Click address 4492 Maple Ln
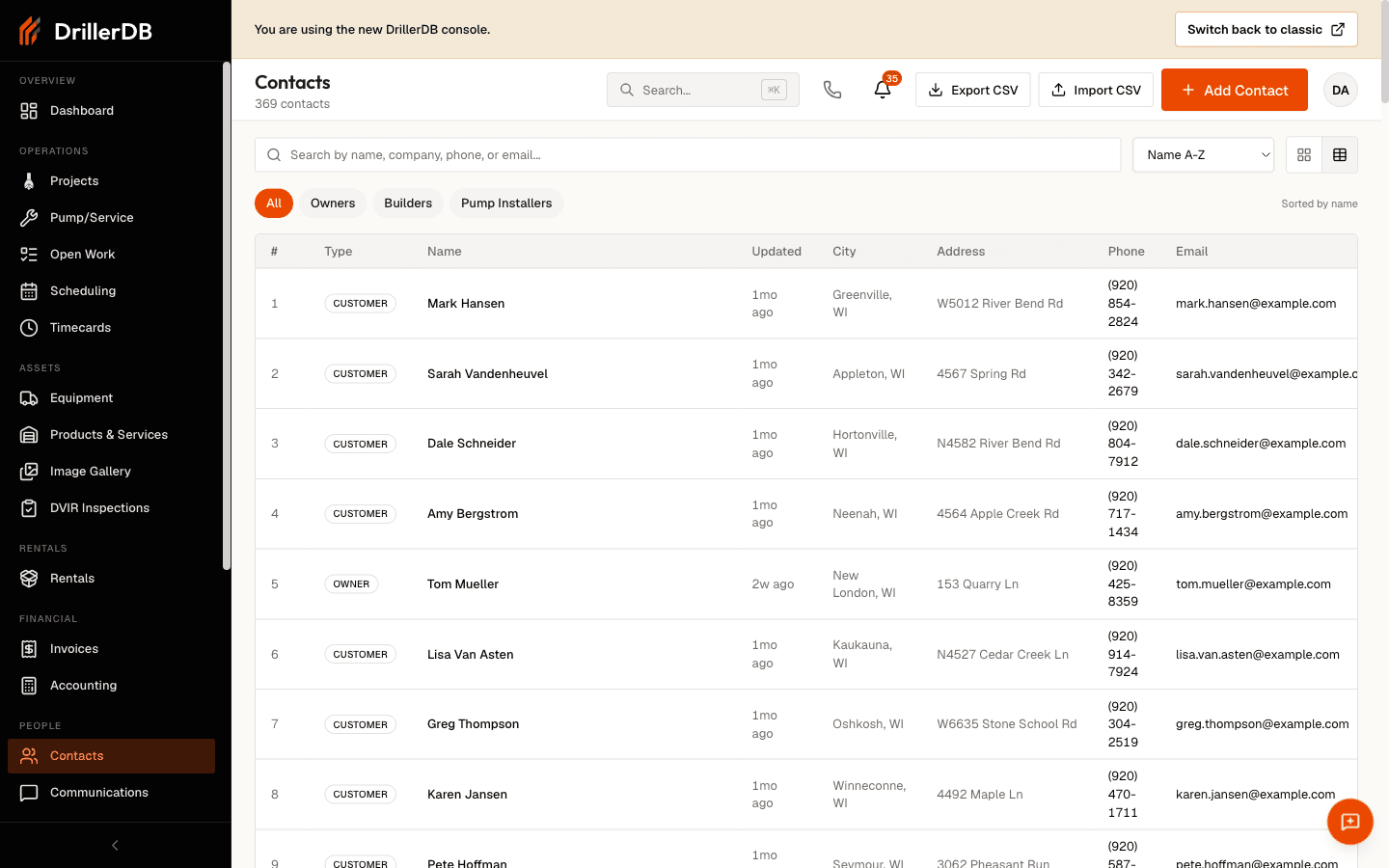1389x868 pixels. 980,795
